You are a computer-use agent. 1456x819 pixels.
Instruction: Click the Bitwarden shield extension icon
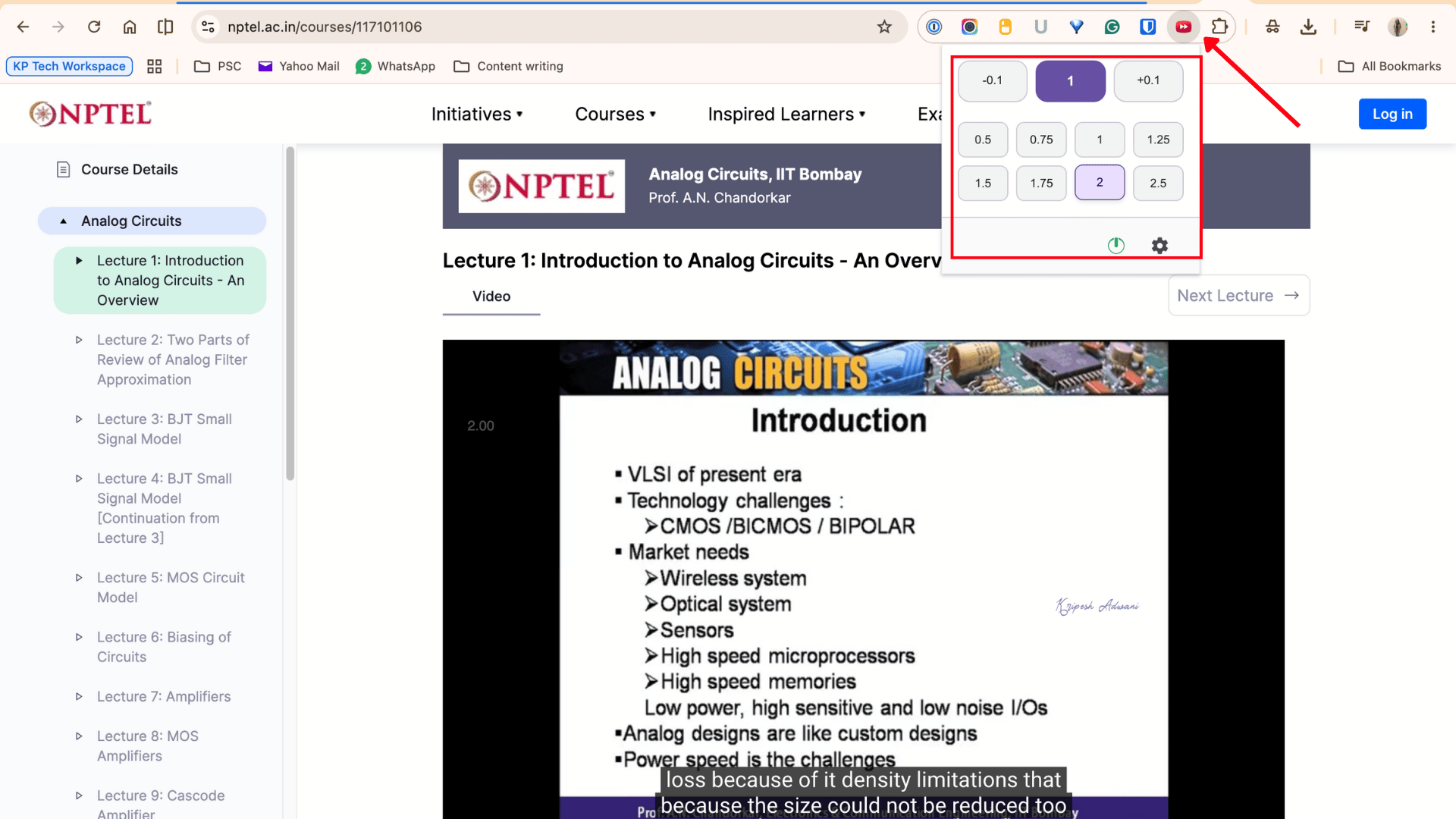(x=1147, y=27)
